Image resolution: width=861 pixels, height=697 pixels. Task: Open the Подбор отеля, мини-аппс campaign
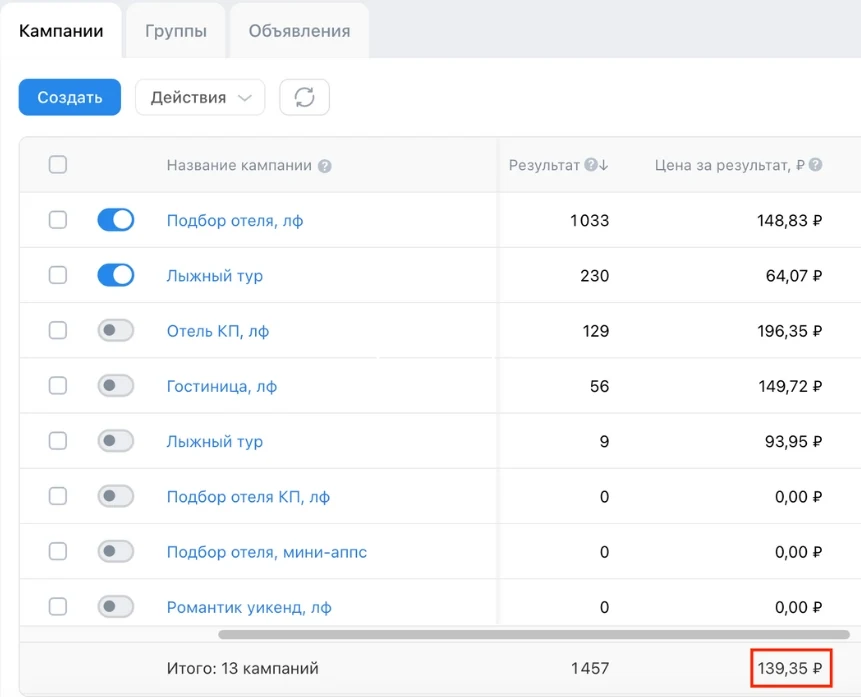pyautogui.click(x=267, y=552)
